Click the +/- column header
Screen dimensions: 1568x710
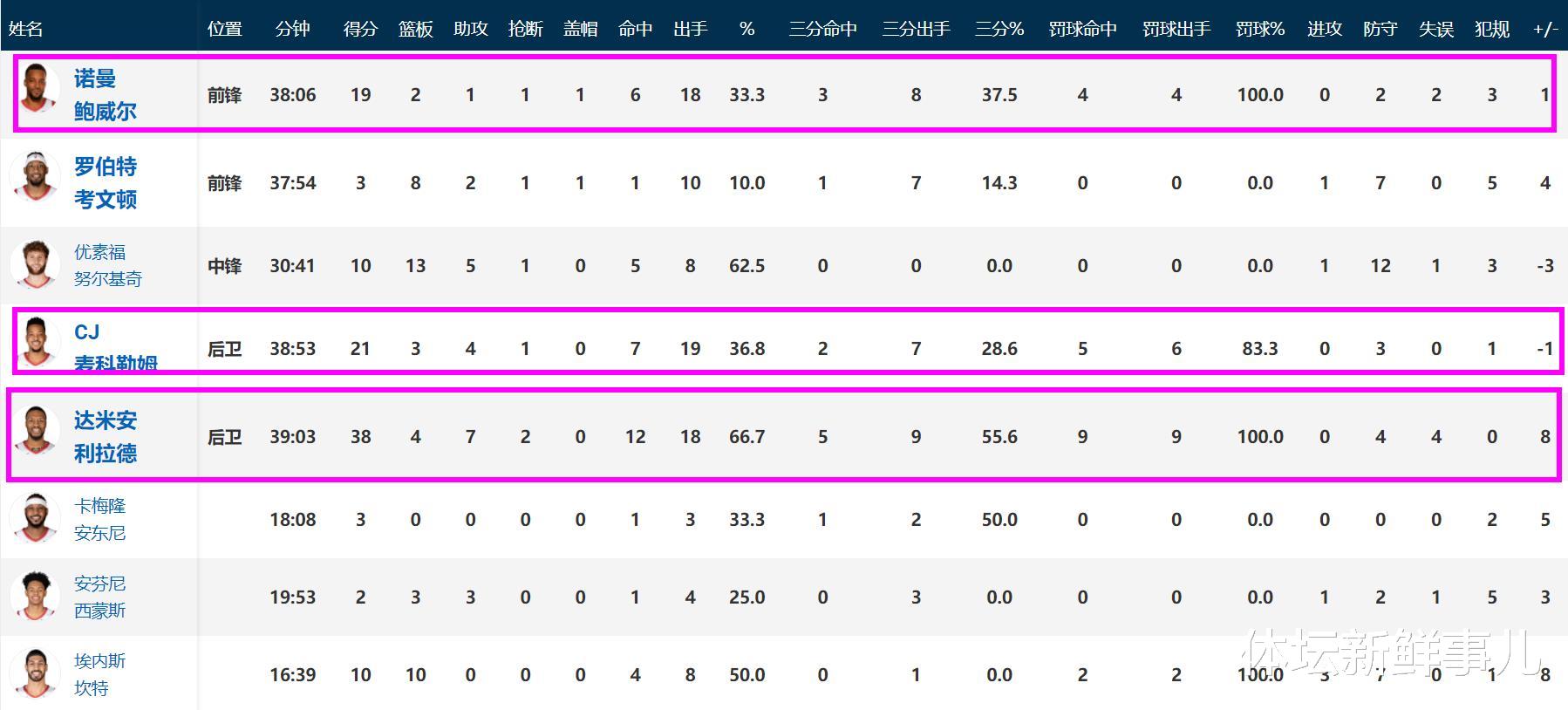(x=1544, y=29)
